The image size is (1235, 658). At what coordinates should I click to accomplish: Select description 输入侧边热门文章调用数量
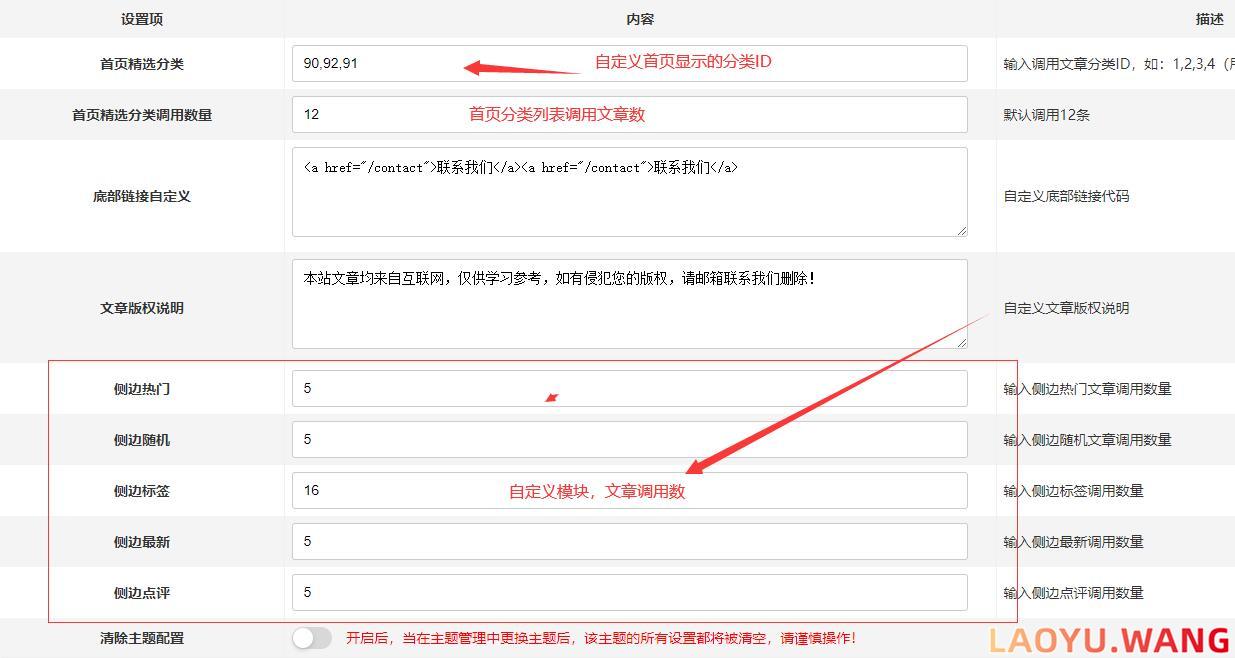(x=1088, y=389)
